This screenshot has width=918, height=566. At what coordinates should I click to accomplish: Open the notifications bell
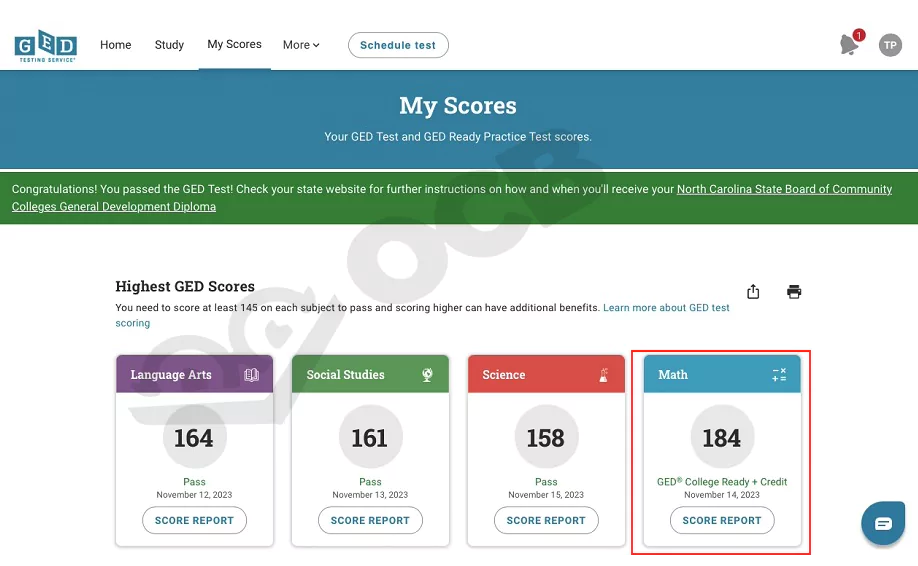pyautogui.click(x=849, y=45)
